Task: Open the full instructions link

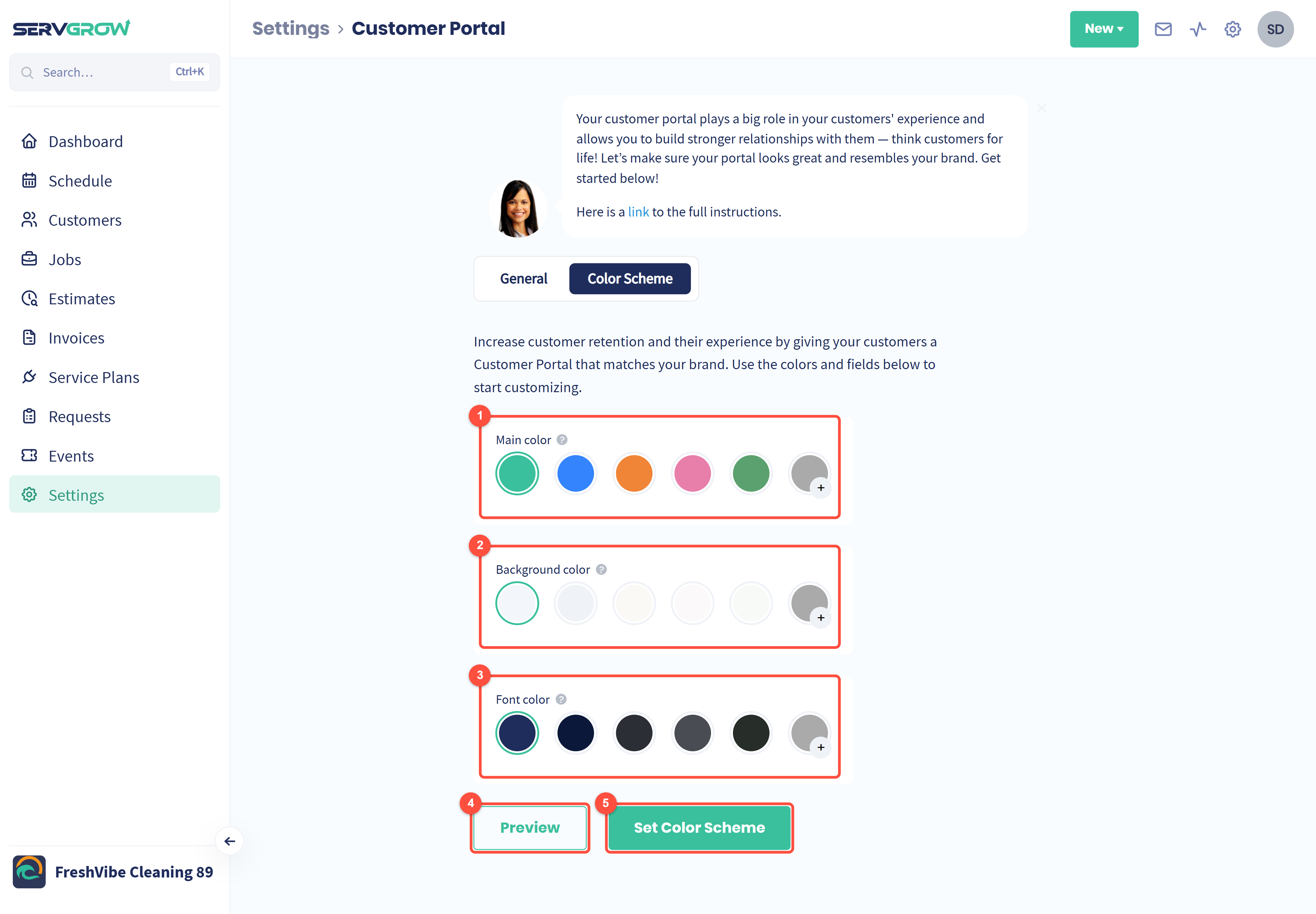Action: (x=638, y=212)
